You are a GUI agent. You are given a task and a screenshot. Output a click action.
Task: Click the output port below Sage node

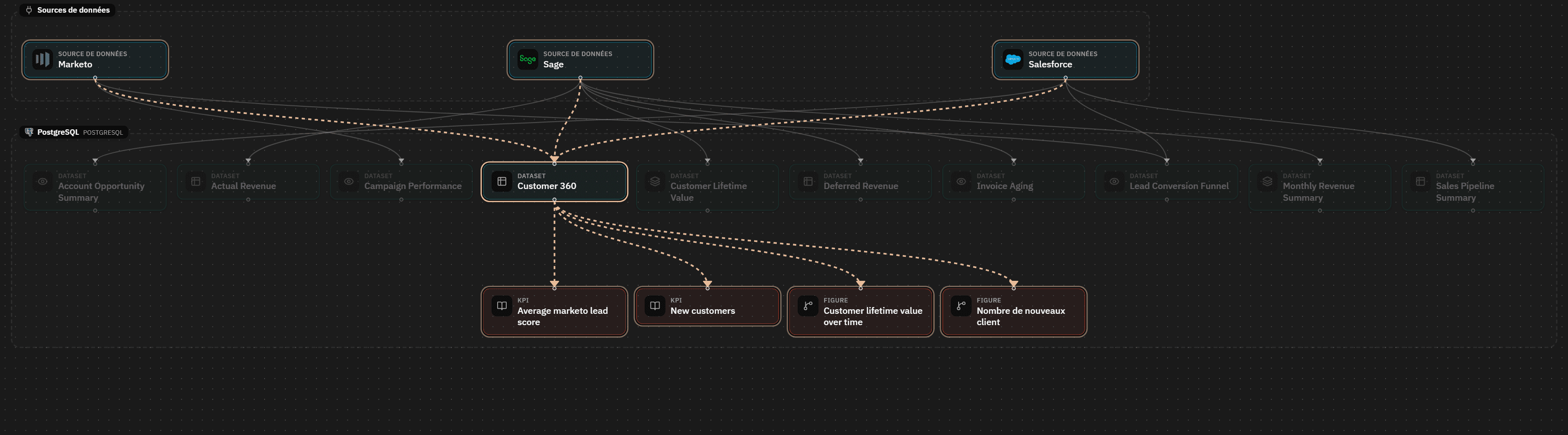[x=580, y=79]
